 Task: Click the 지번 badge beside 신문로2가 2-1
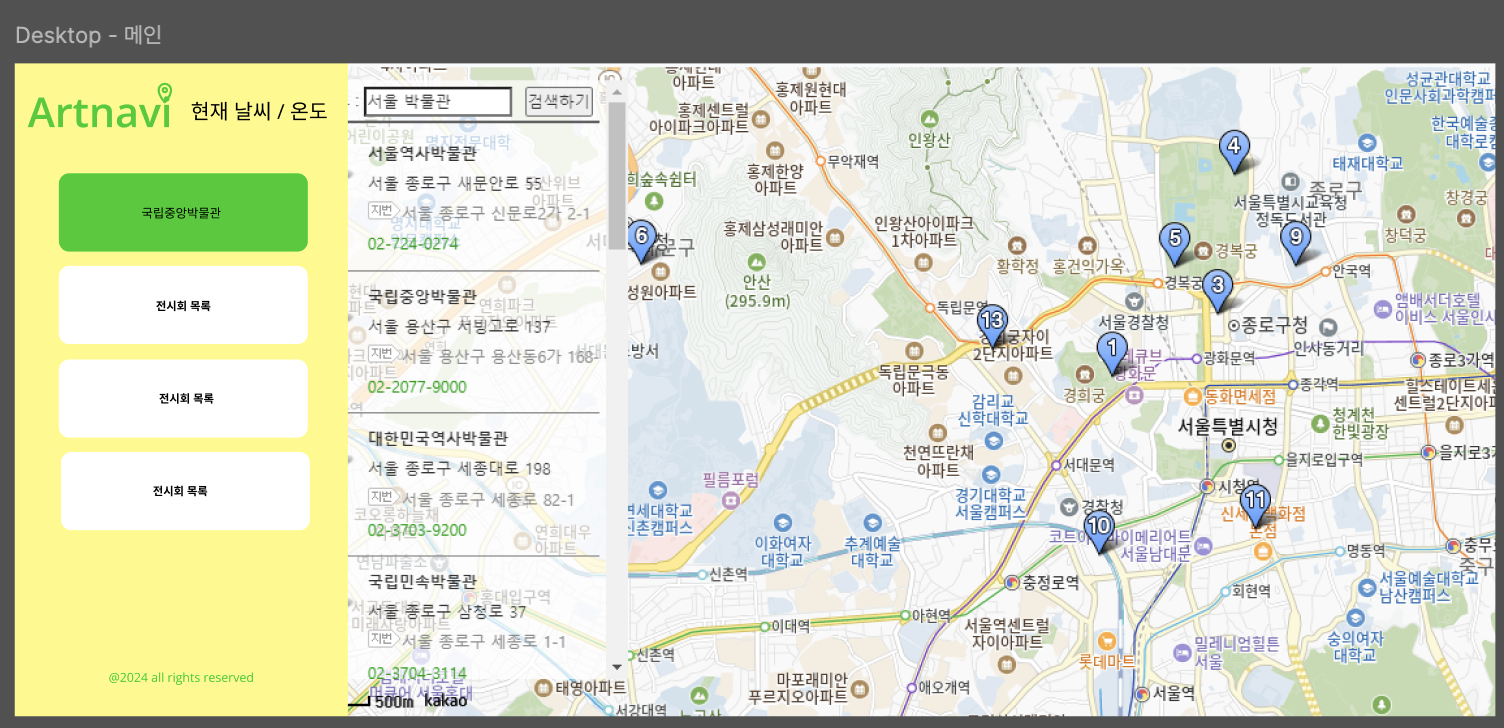[x=382, y=211]
